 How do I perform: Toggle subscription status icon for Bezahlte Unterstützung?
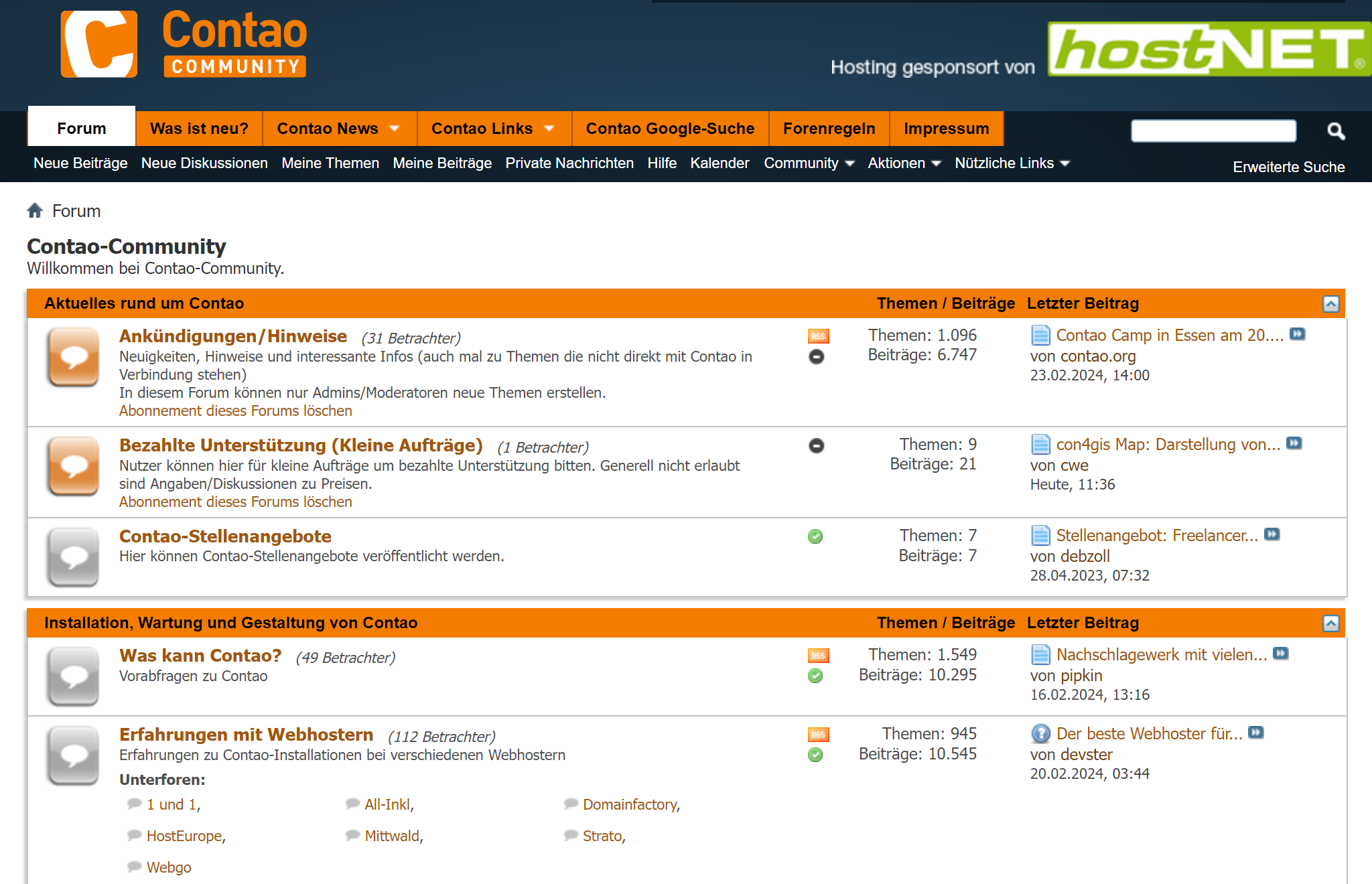coord(816,445)
